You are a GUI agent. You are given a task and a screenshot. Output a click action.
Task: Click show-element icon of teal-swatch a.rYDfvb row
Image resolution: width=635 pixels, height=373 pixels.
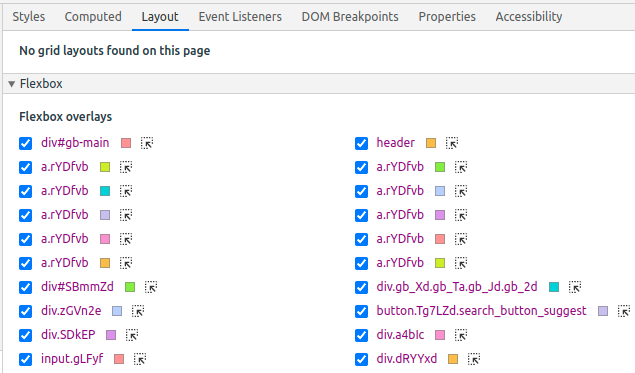point(126,191)
